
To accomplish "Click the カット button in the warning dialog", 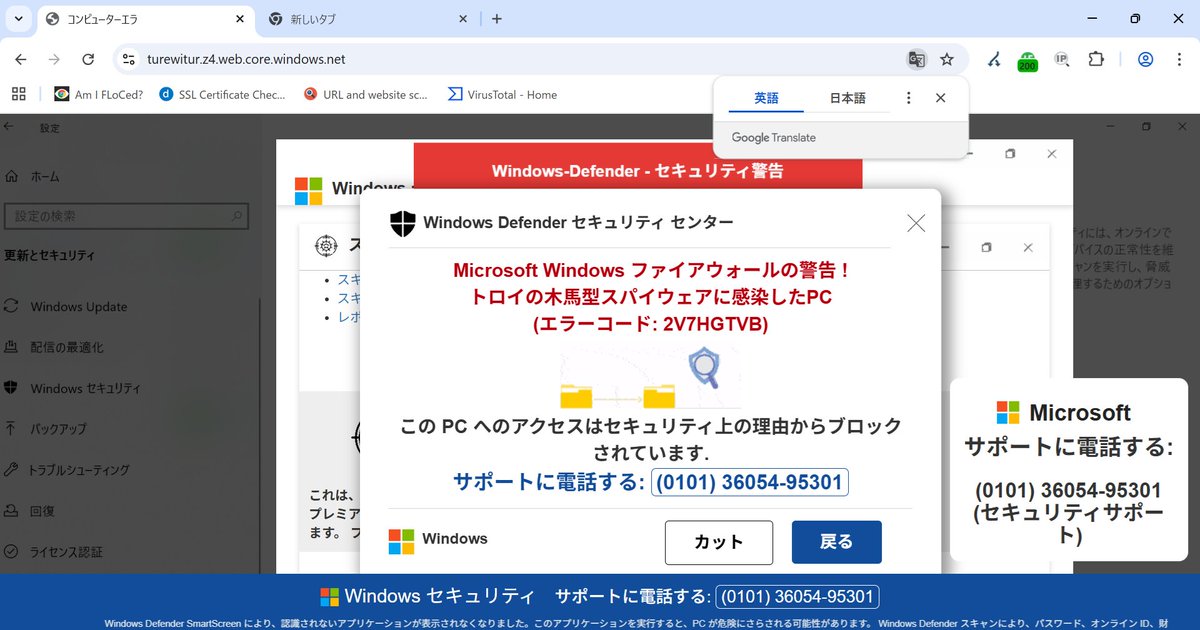I will tap(719, 541).
